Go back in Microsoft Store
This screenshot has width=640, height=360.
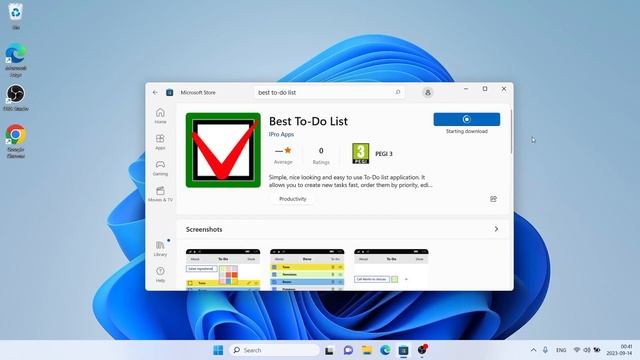(155, 93)
